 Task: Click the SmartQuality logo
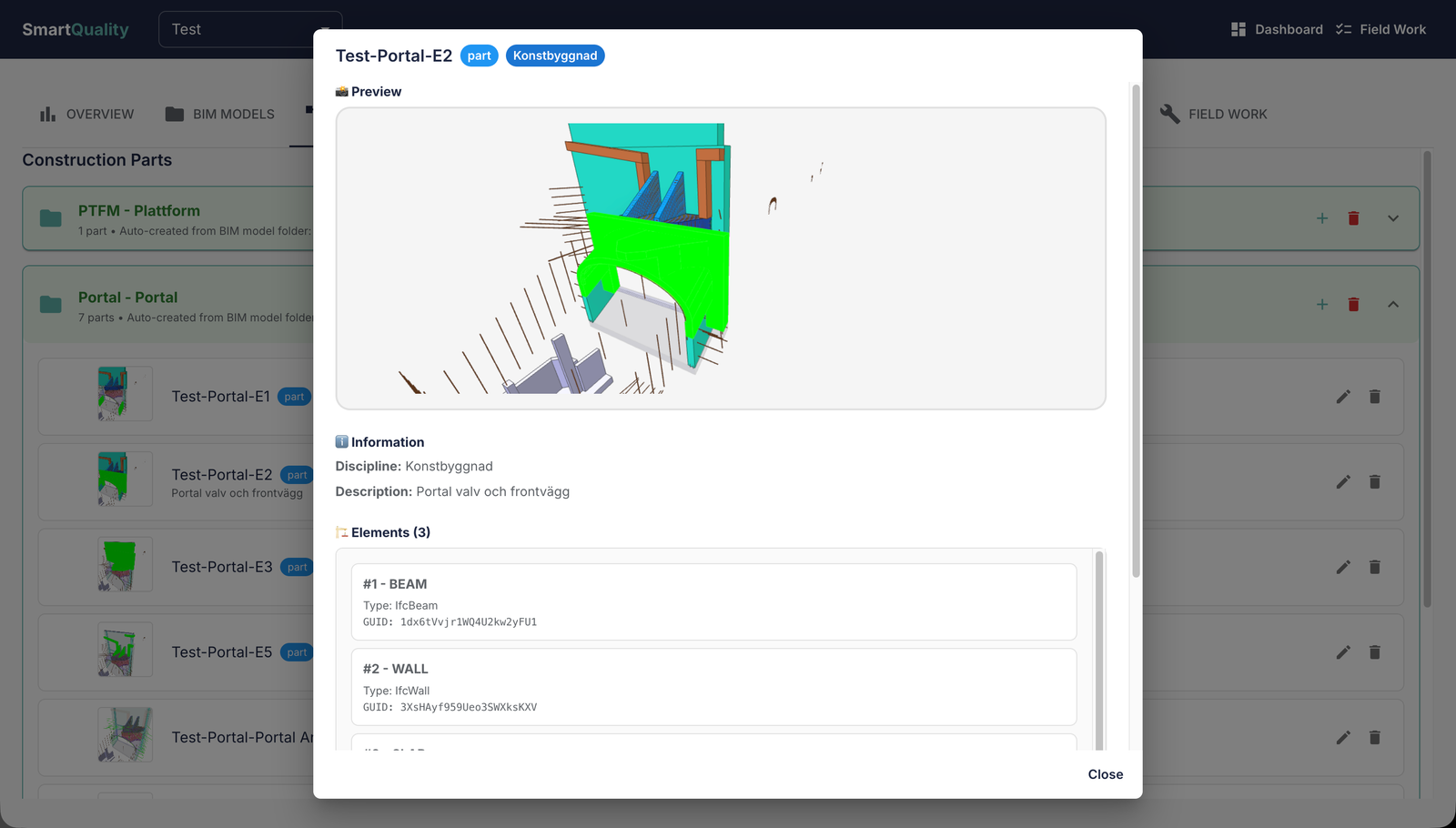click(x=76, y=29)
